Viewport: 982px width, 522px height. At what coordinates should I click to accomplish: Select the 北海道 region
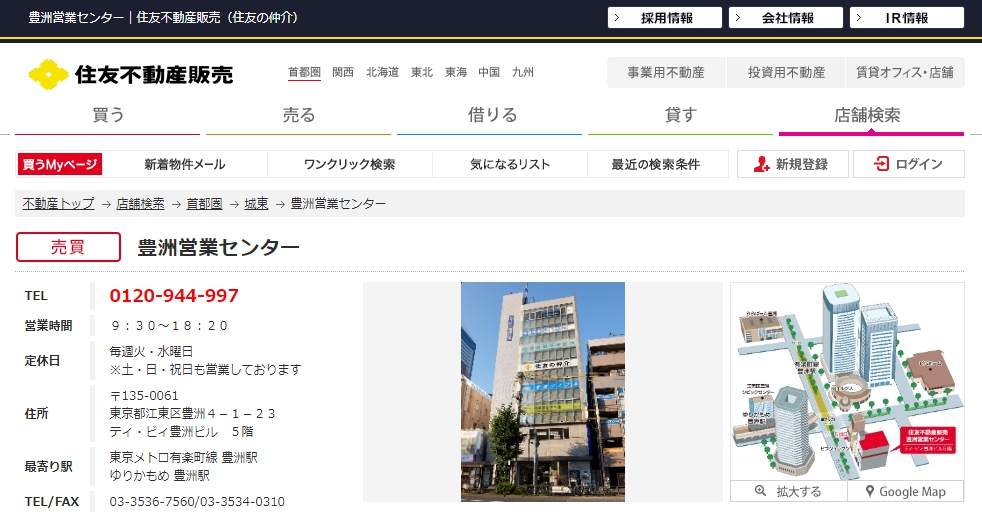(383, 72)
